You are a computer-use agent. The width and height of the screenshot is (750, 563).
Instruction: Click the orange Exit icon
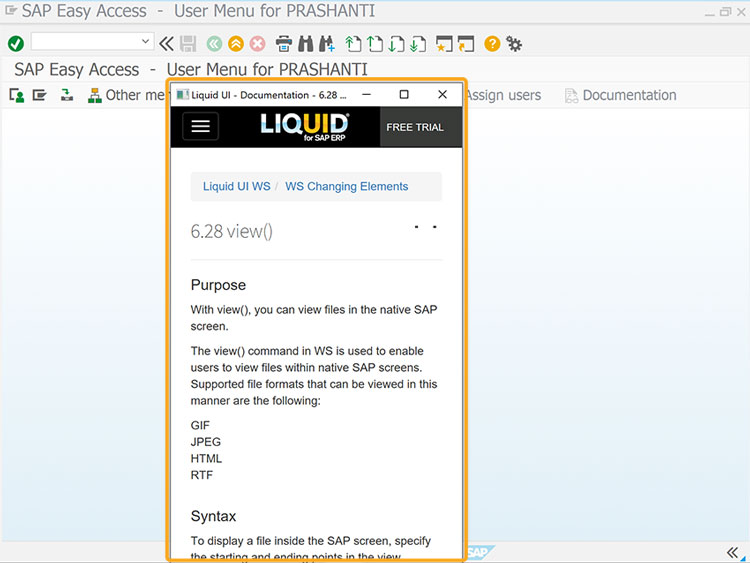236,44
